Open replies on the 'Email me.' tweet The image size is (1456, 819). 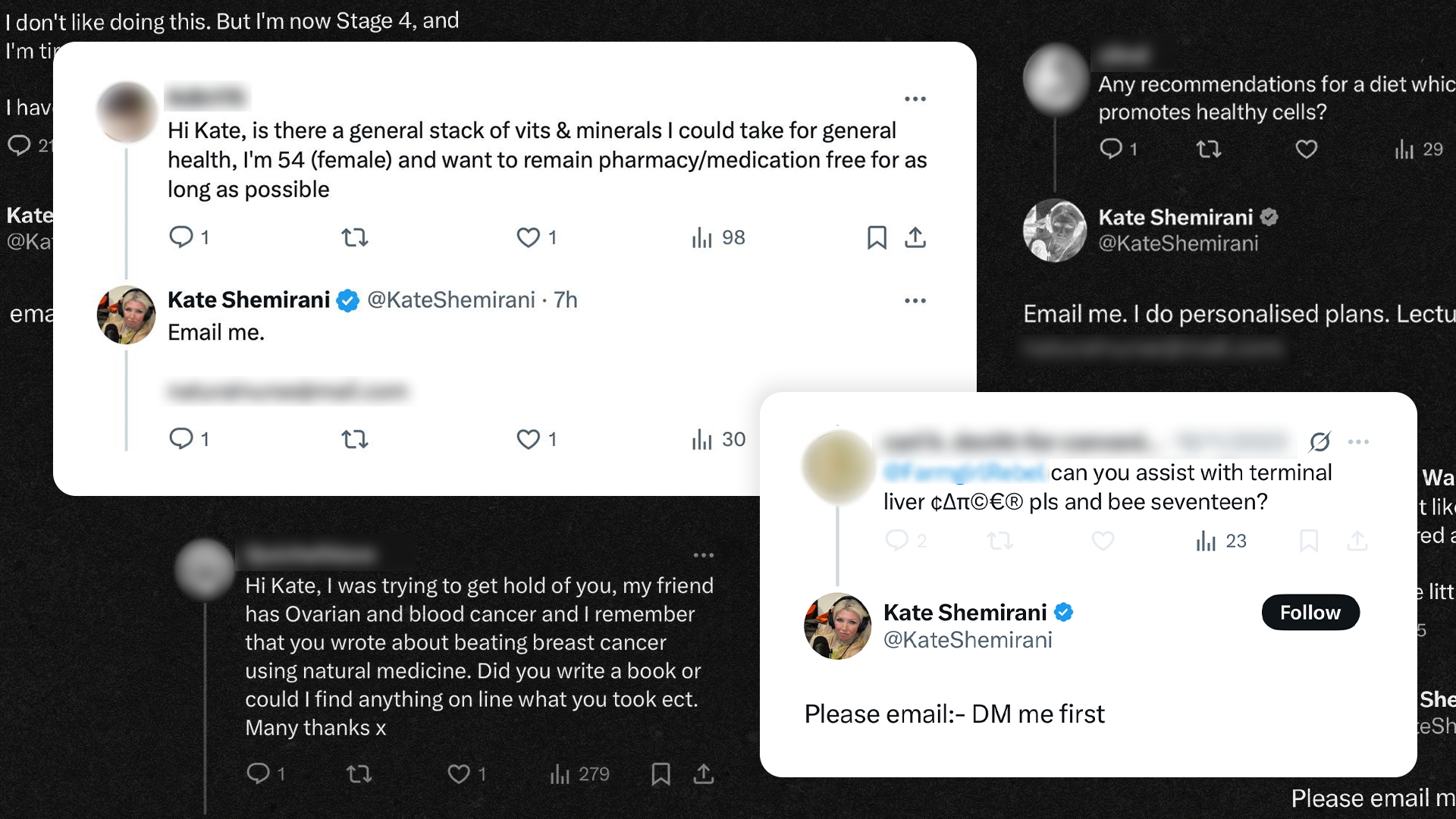(181, 438)
